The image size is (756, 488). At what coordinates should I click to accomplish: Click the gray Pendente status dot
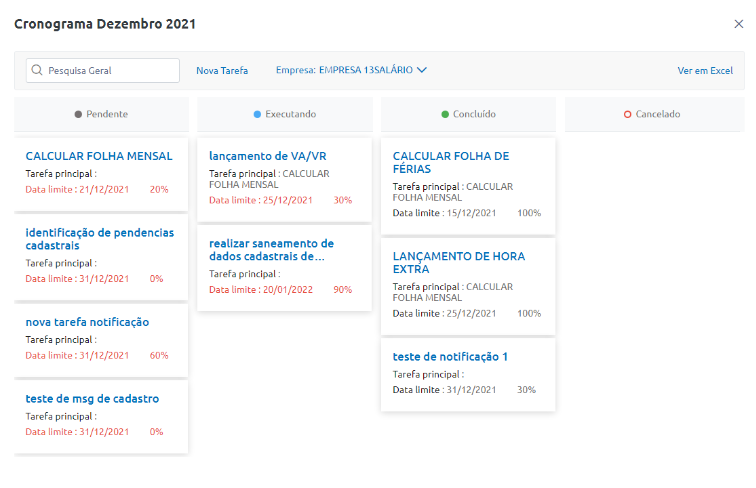tap(78, 115)
